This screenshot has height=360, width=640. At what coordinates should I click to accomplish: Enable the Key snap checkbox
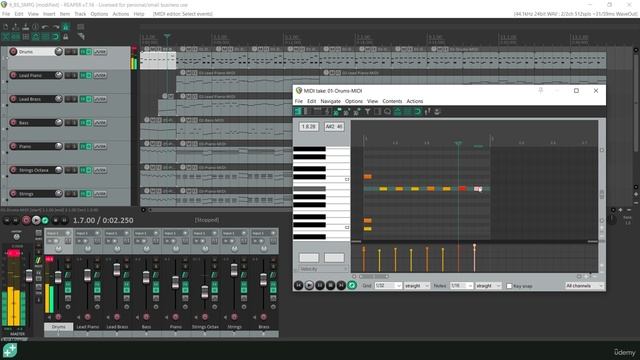click(x=509, y=286)
